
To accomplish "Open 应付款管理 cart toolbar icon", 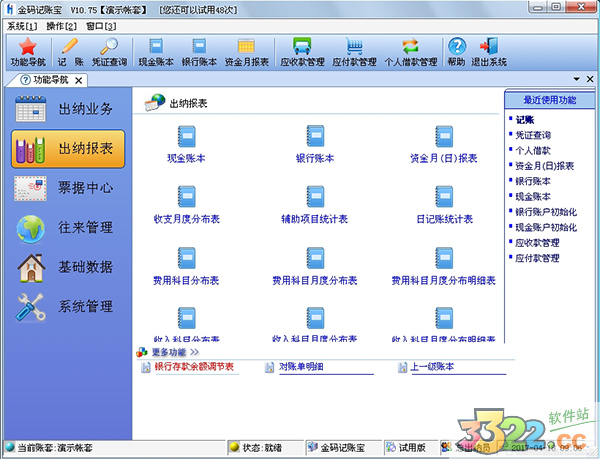I will coord(354,52).
